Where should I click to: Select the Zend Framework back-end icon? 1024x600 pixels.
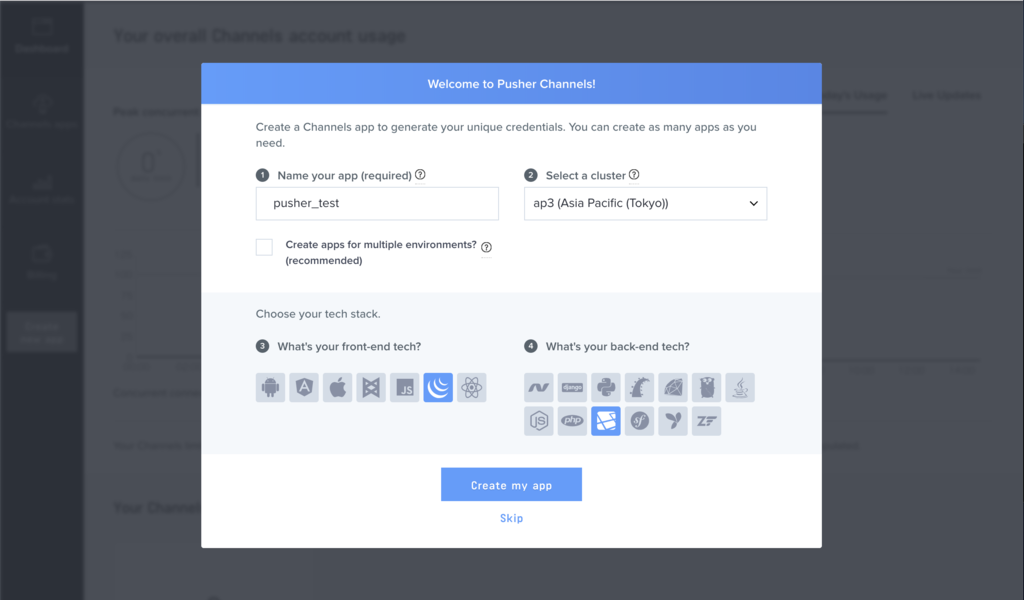point(707,421)
